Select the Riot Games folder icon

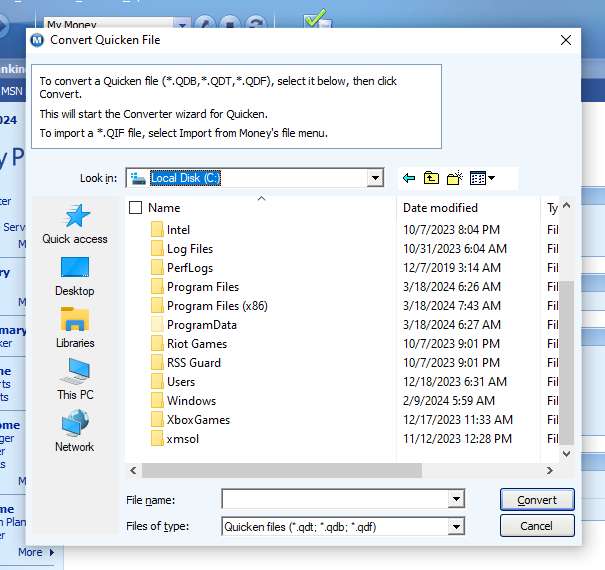(x=157, y=343)
